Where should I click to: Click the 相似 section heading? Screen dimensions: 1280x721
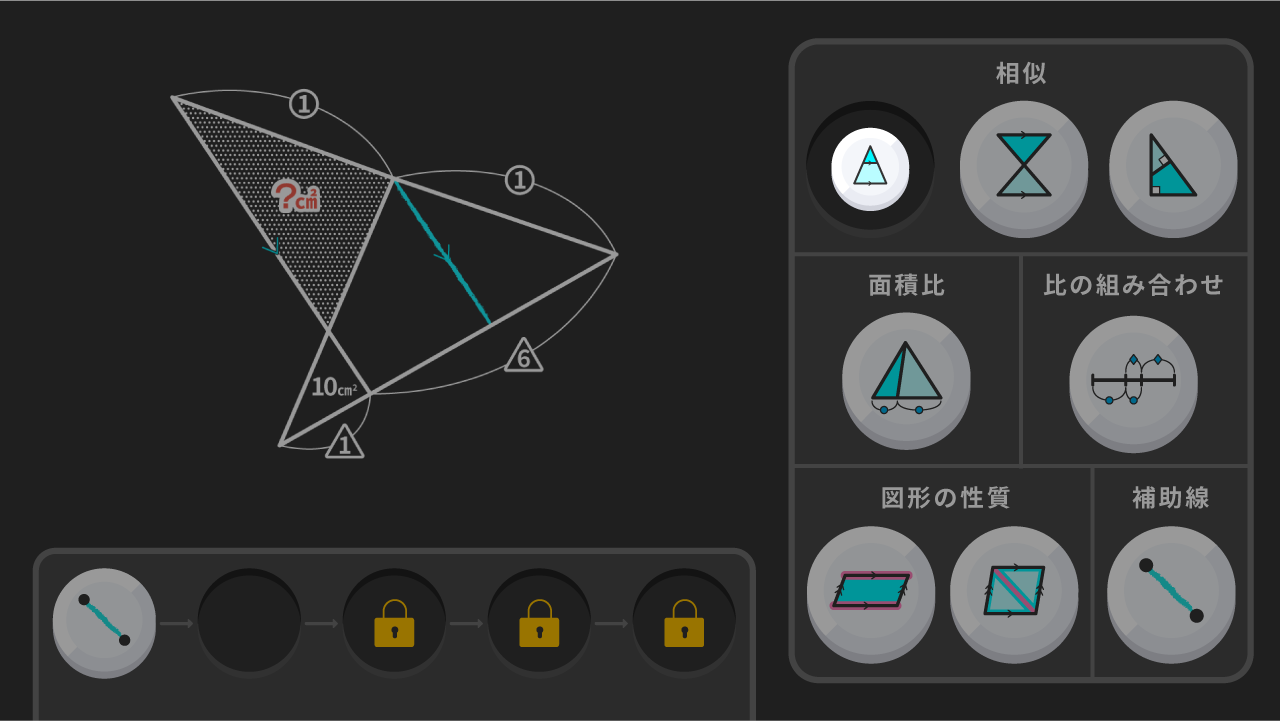pos(1021,73)
